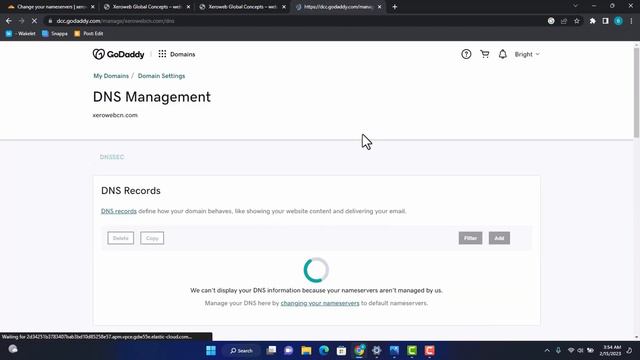
Task: View site info lock icon
Action: [50, 21]
